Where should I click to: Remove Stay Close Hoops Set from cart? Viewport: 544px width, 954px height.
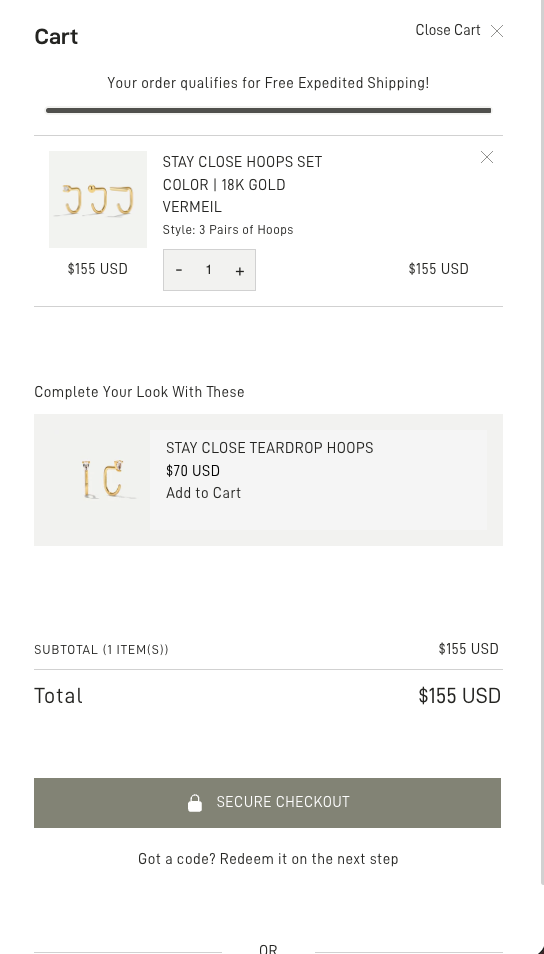click(x=487, y=158)
